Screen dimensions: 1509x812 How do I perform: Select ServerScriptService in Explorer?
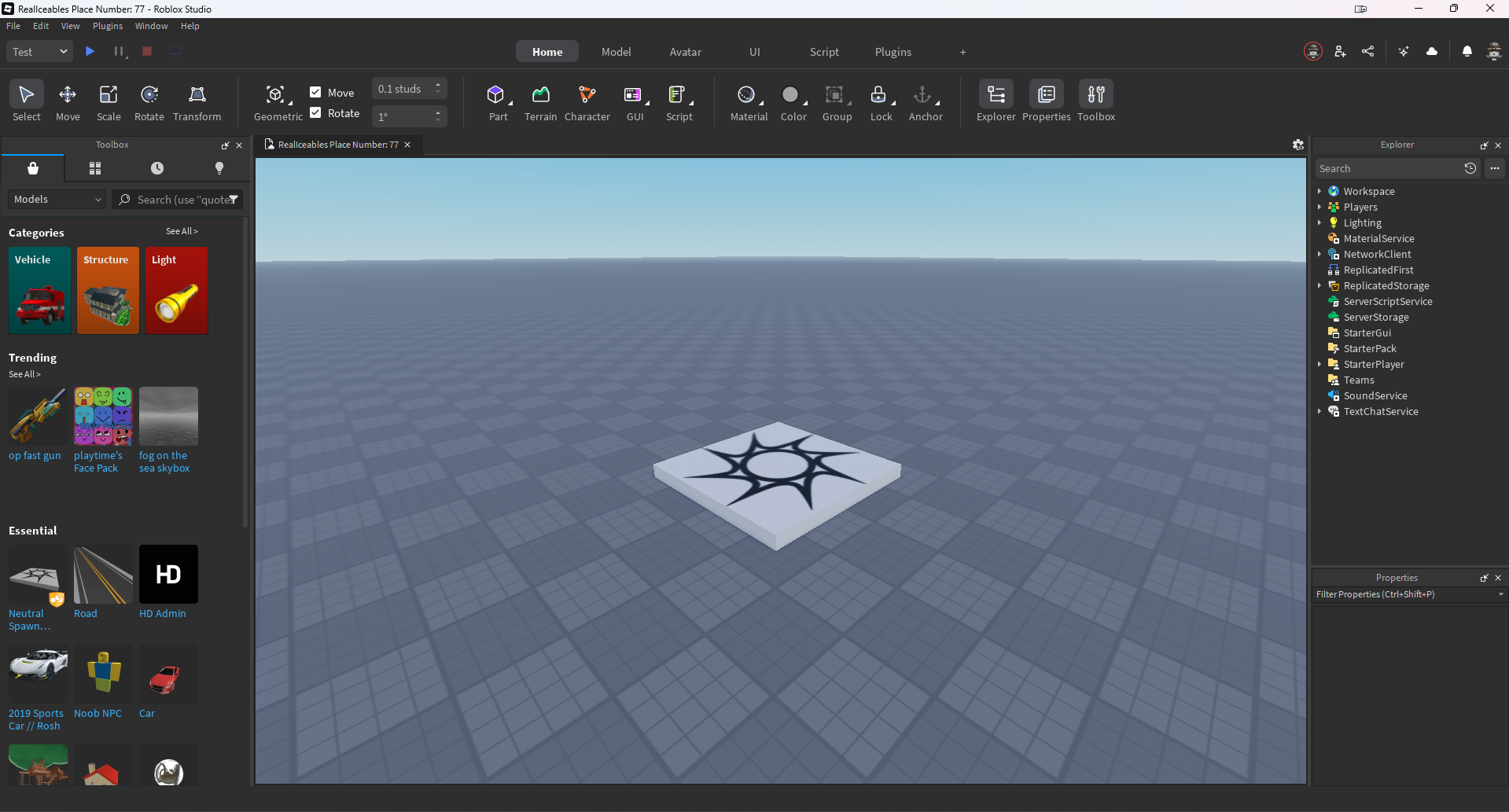point(1388,301)
